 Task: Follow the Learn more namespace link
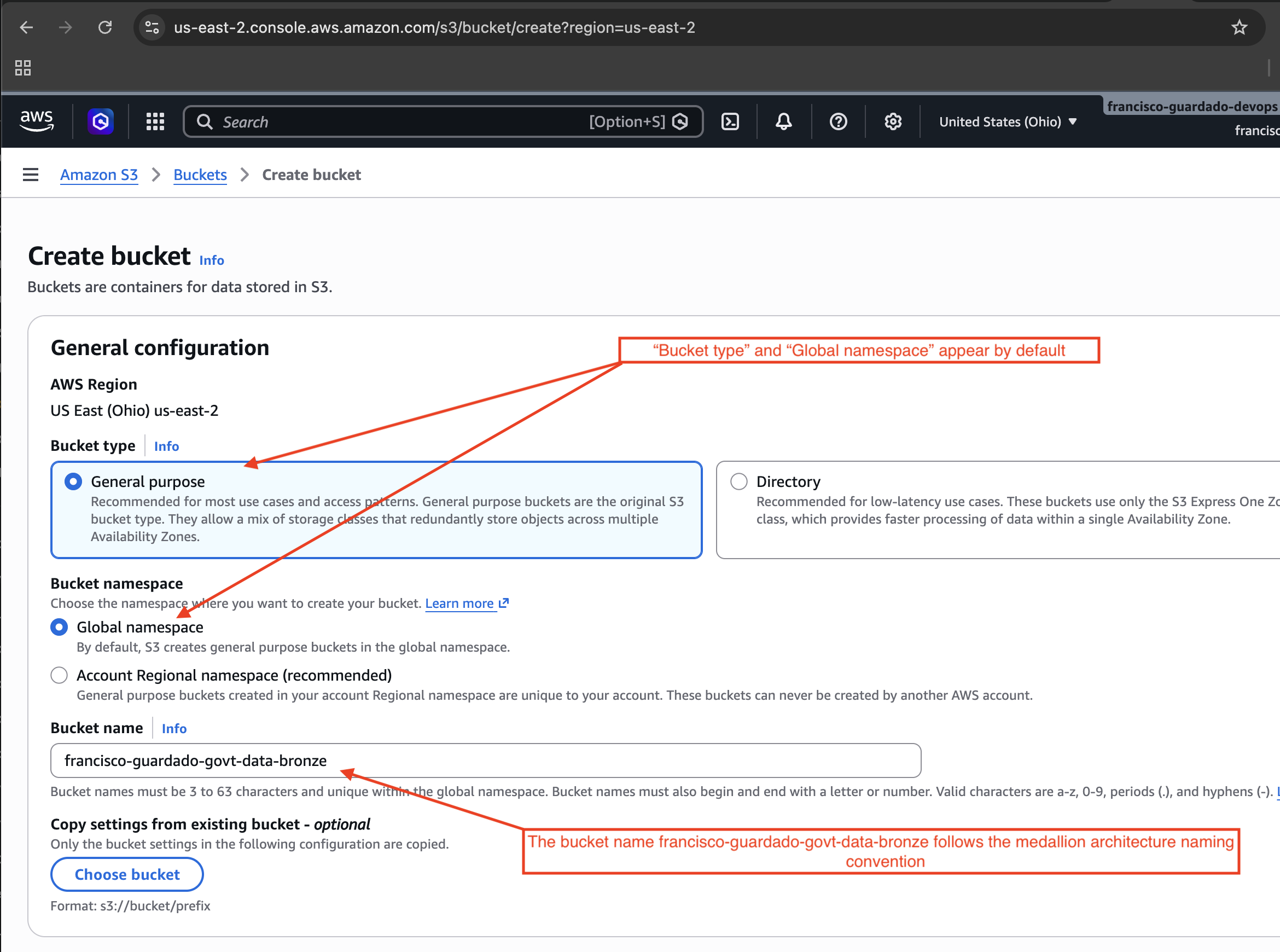click(467, 603)
